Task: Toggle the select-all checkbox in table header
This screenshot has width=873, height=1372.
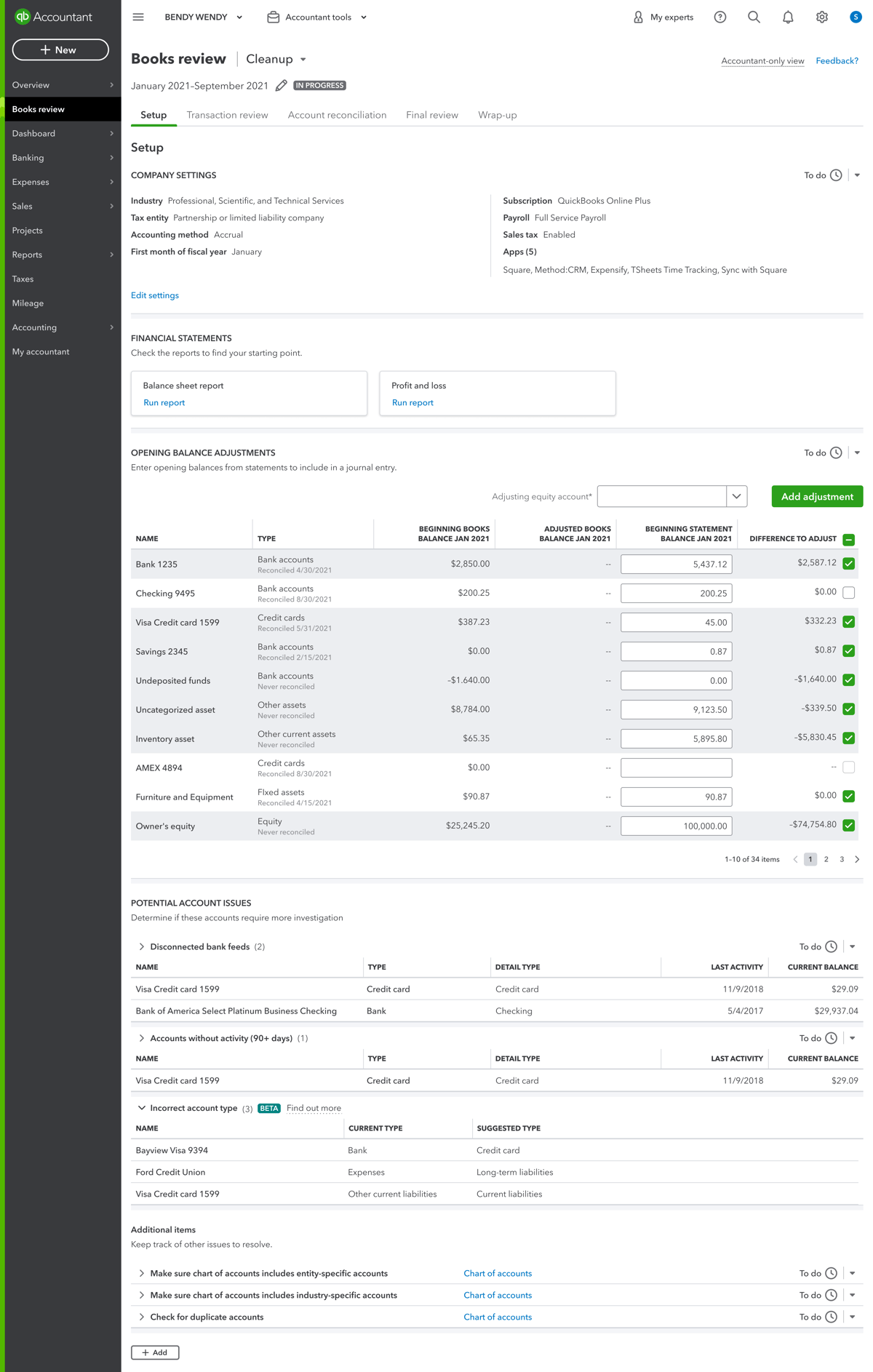Action: 849,539
